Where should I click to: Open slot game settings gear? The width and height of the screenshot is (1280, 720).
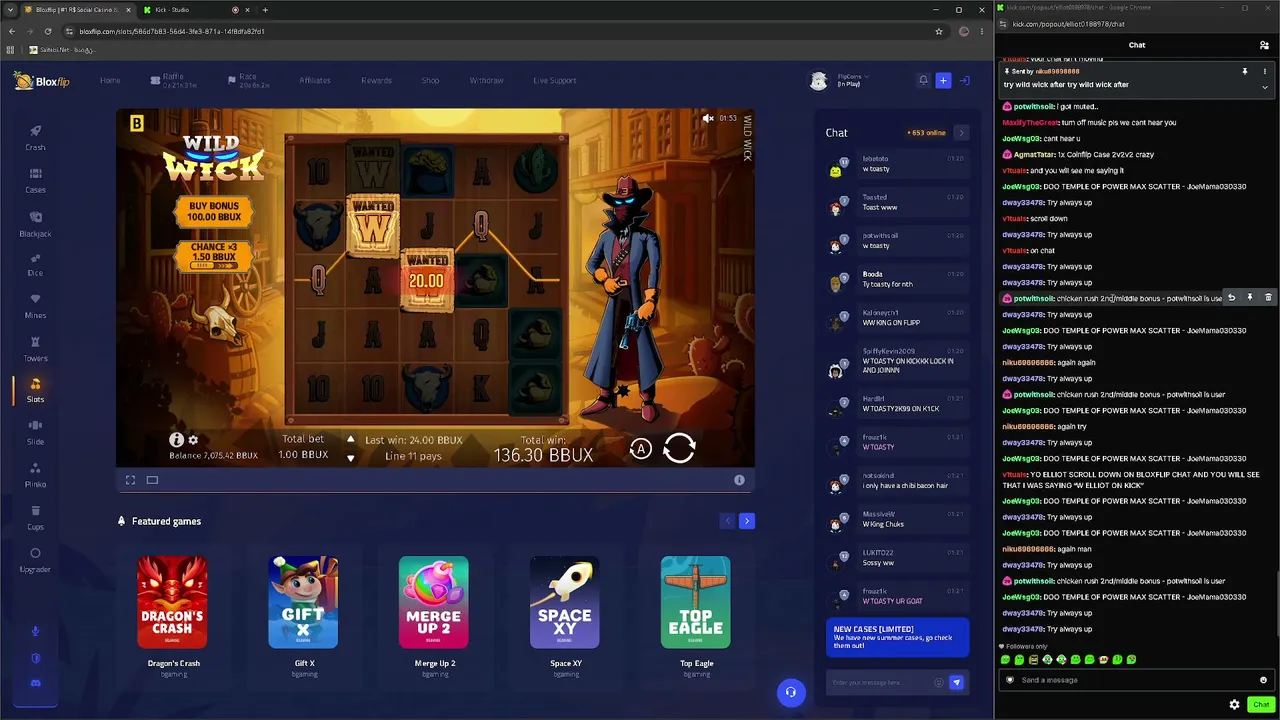coord(193,440)
